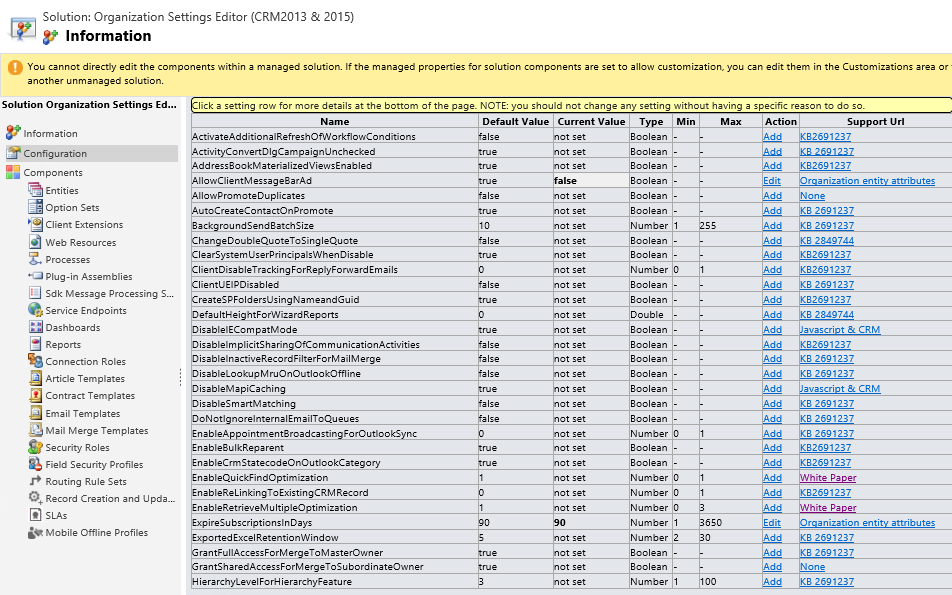
Task: Click the Reports icon
Action: pos(35,344)
